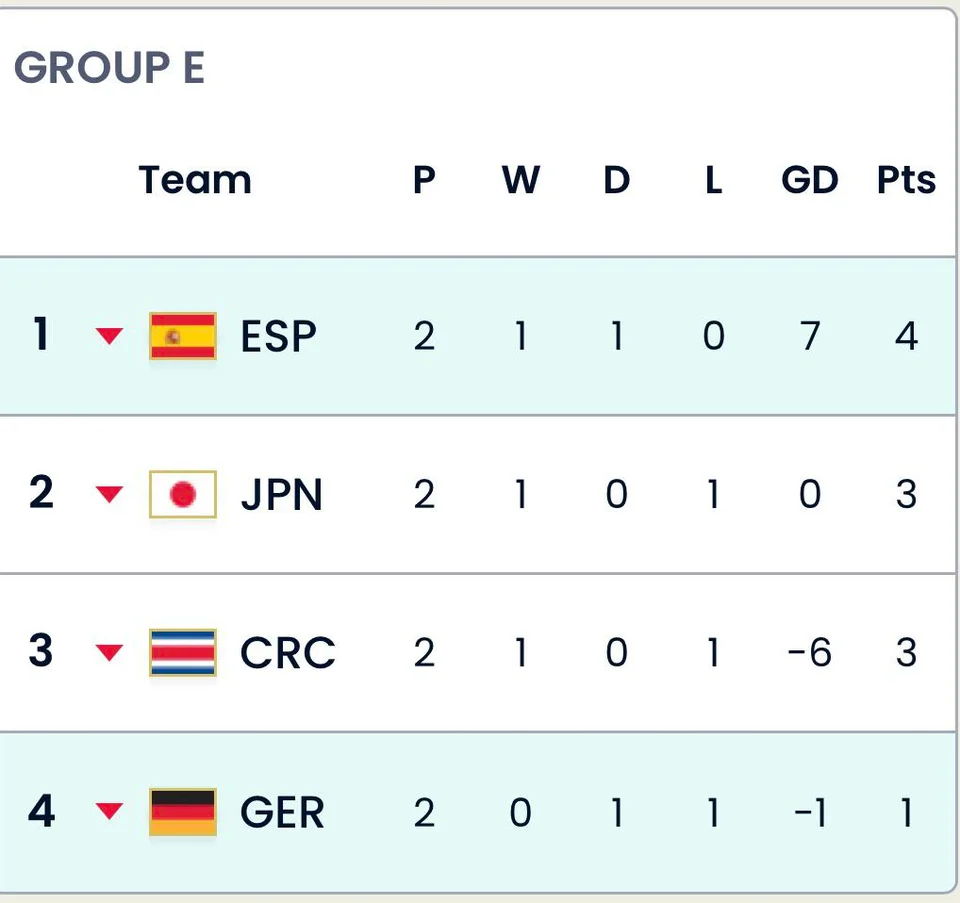This screenshot has width=960, height=903.
Task: Click Costa Rica's goal difference -6
Action: point(809,653)
